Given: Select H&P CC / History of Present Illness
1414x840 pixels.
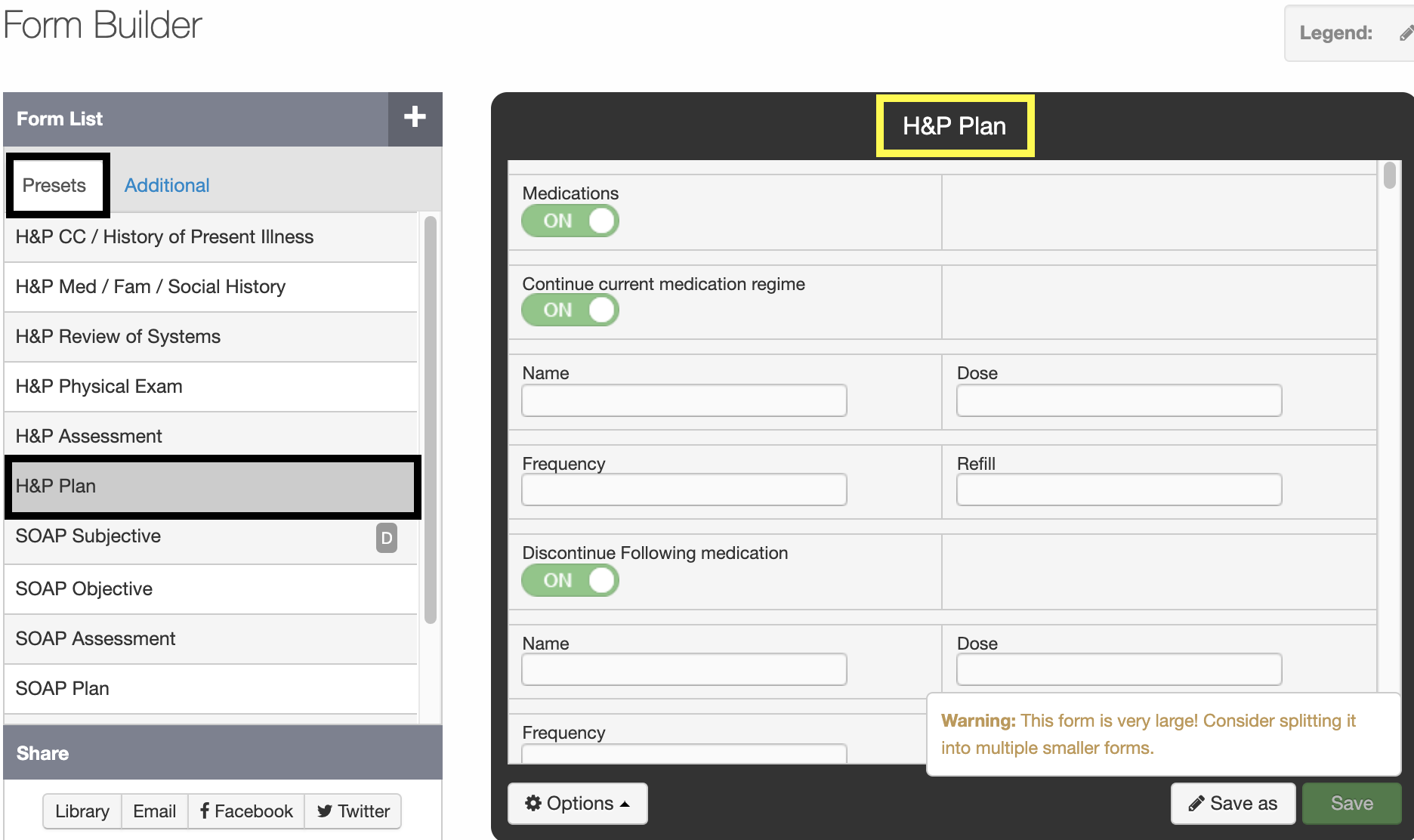Looking at the screenshot, I should [211, 237].
